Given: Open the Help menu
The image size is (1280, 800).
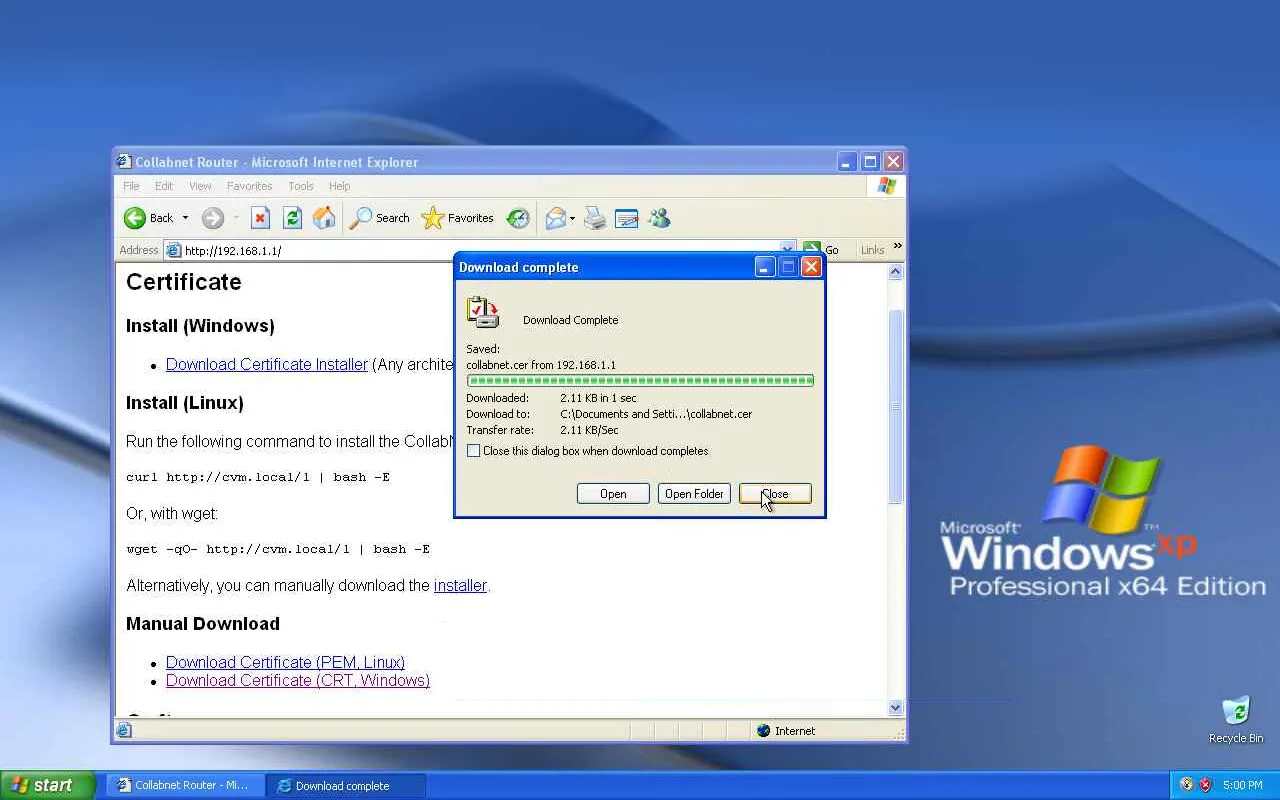Looking at the screenshot, I should pos(340,186).
